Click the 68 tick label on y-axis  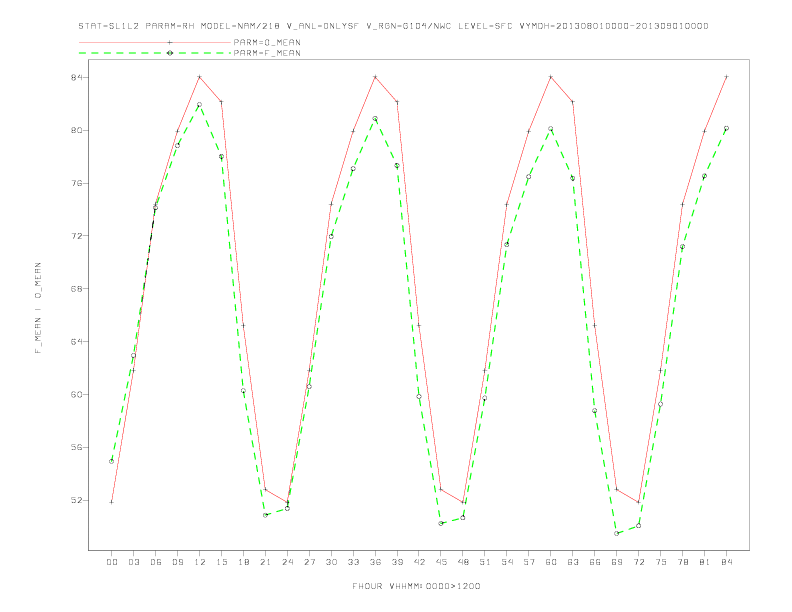[76, 289]
